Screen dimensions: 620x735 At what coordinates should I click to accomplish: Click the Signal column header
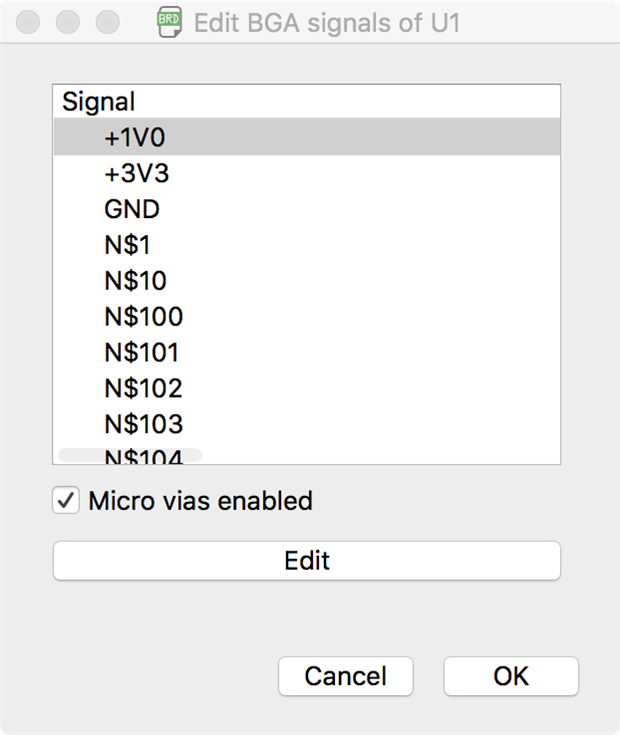pos(98,102)
